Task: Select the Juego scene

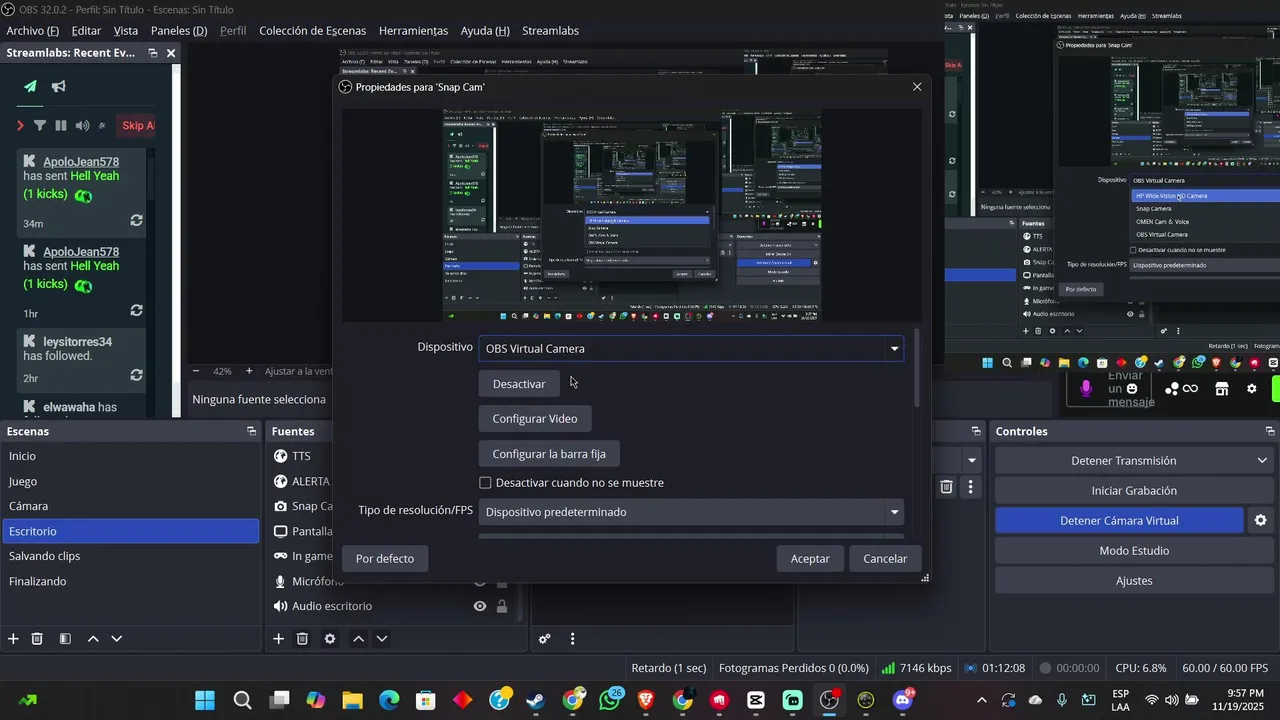Action: [x=130, y=481]
